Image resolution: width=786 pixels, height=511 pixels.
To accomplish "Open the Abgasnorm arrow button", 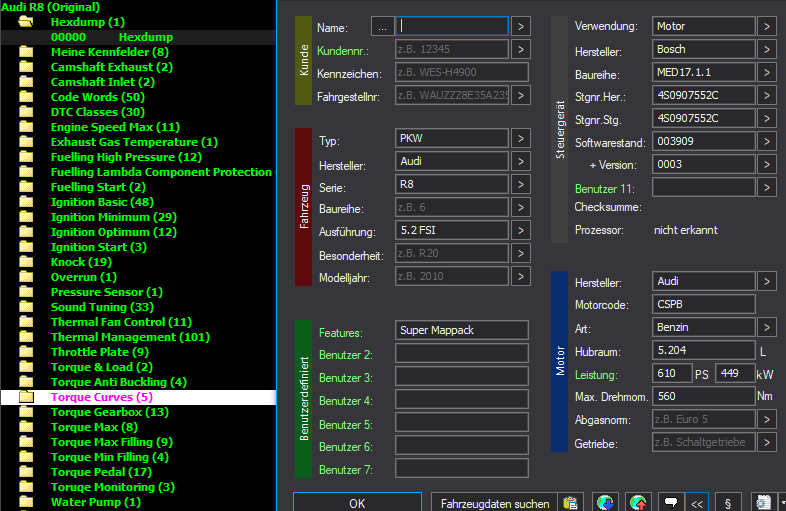I will pos(766,419).
